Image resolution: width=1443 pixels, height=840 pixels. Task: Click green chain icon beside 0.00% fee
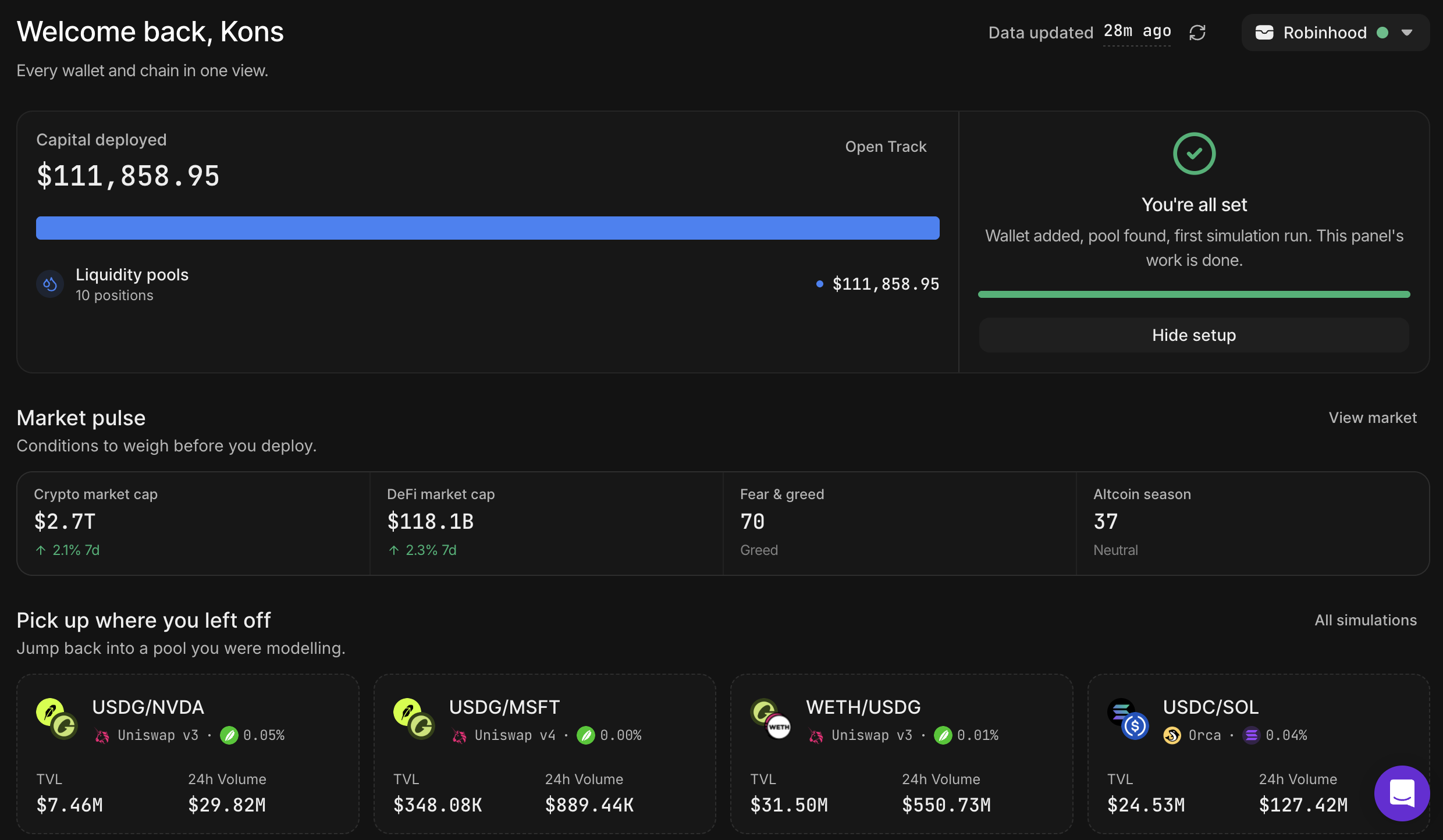tap(586, 736)
